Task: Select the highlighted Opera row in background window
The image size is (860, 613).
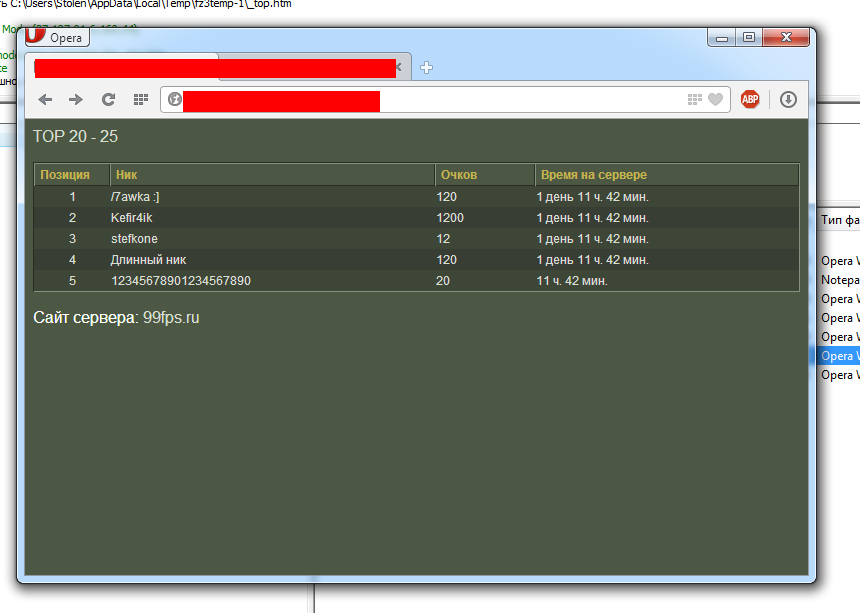Action: (x=838, y=356)
